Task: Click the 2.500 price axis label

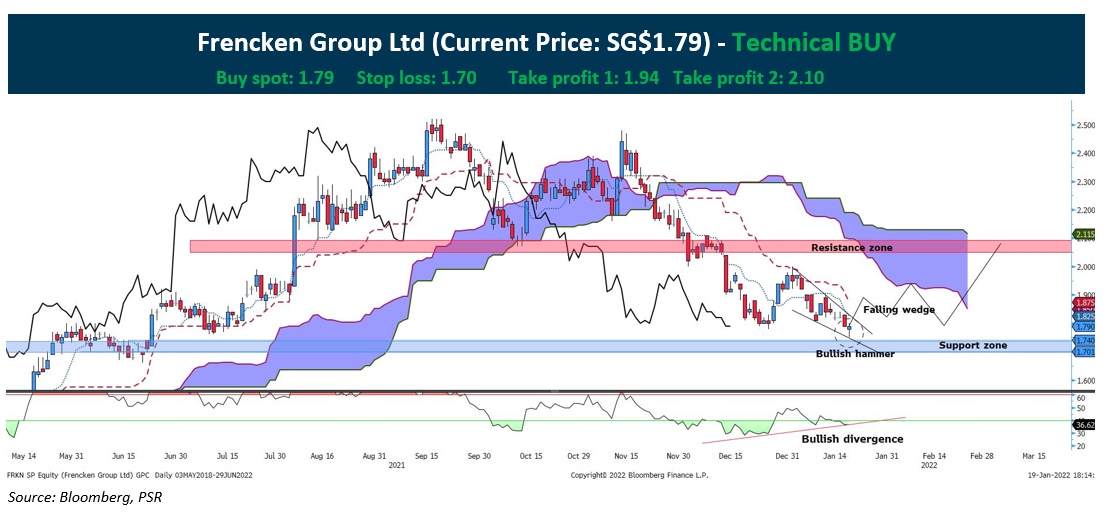Action: tap(1088, 125)
